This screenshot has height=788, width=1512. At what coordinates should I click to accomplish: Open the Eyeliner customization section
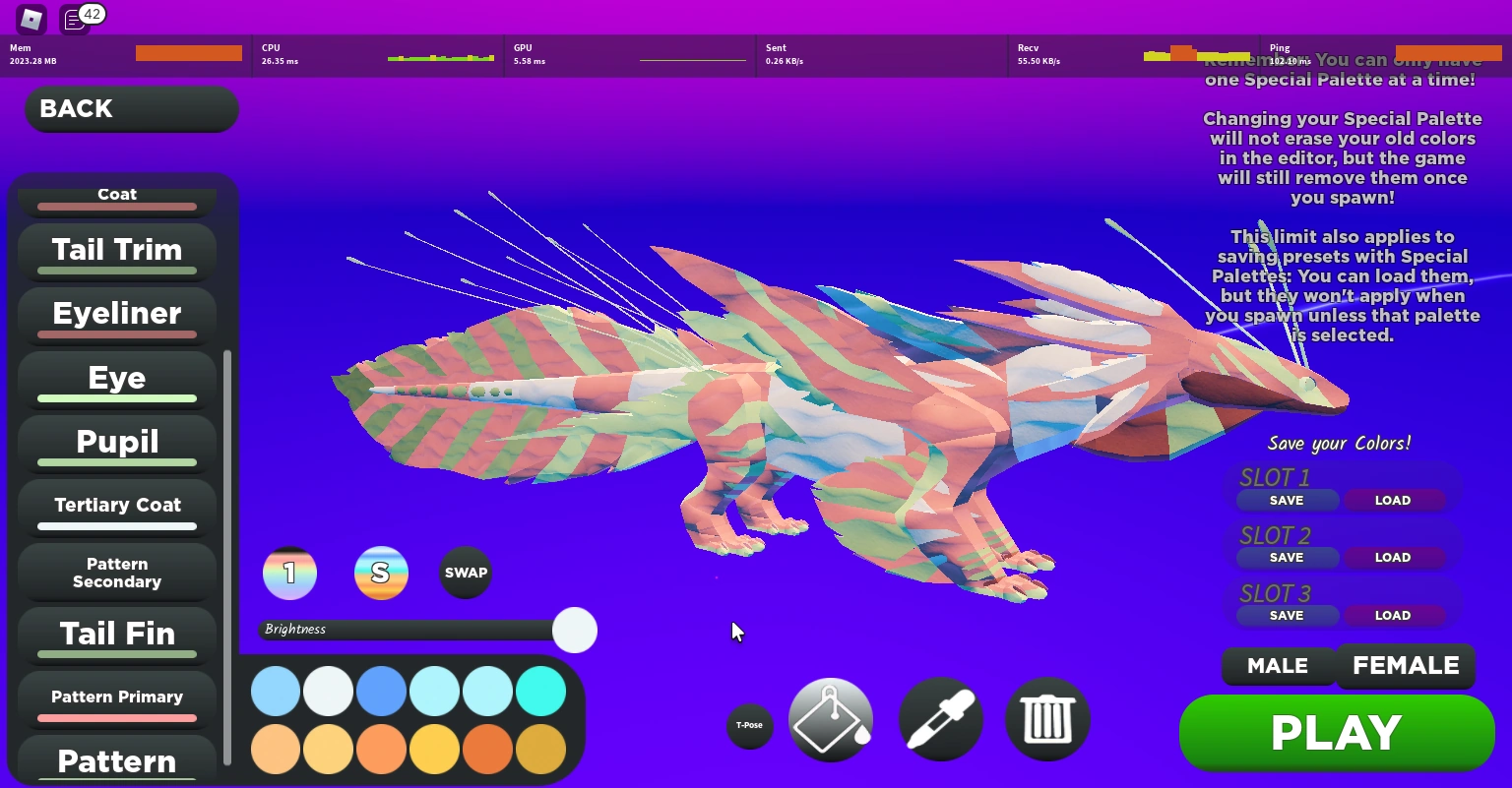[x=116, y=315]
